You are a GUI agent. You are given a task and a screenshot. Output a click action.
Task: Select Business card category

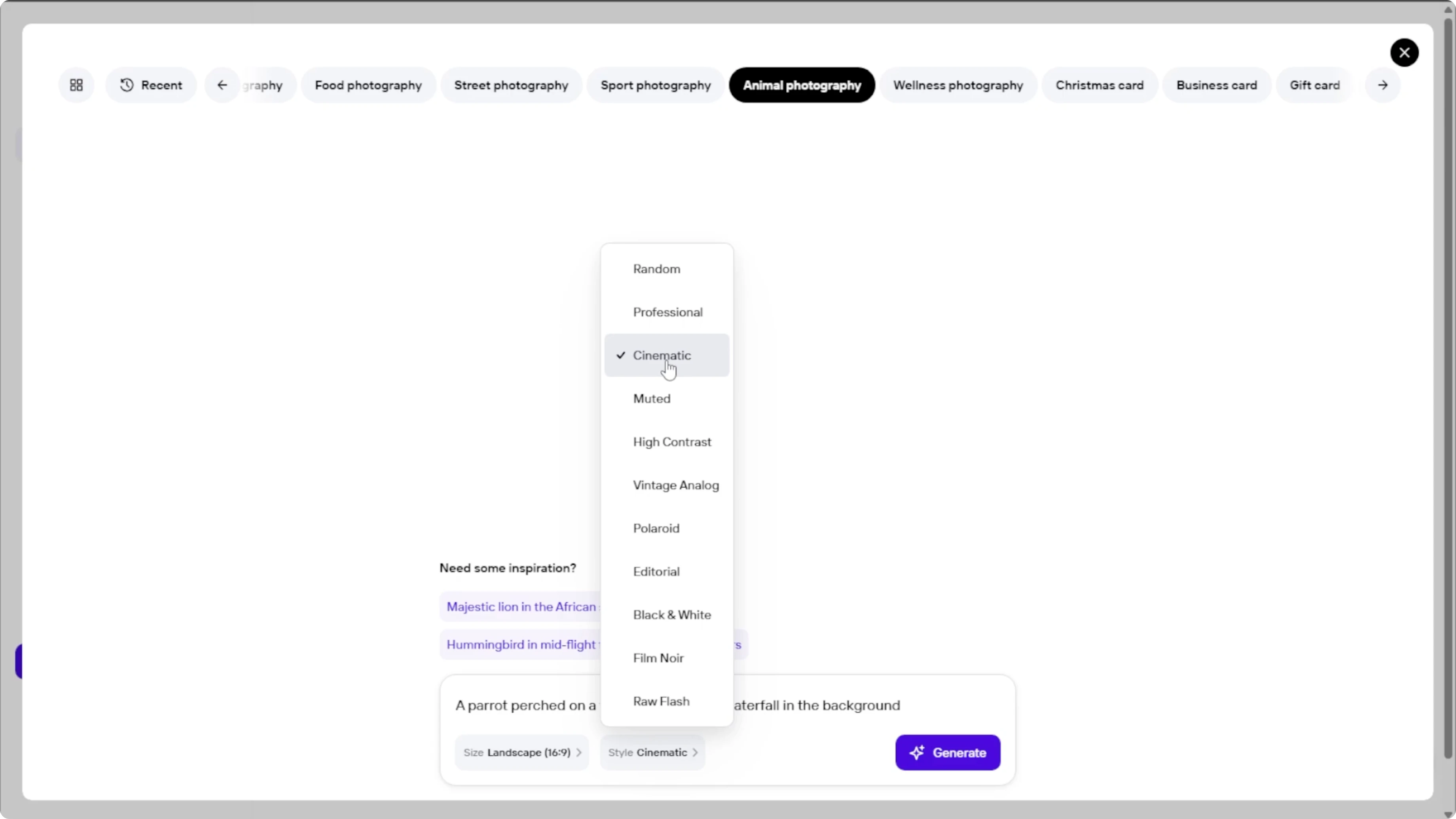(x=1216, y=85)
